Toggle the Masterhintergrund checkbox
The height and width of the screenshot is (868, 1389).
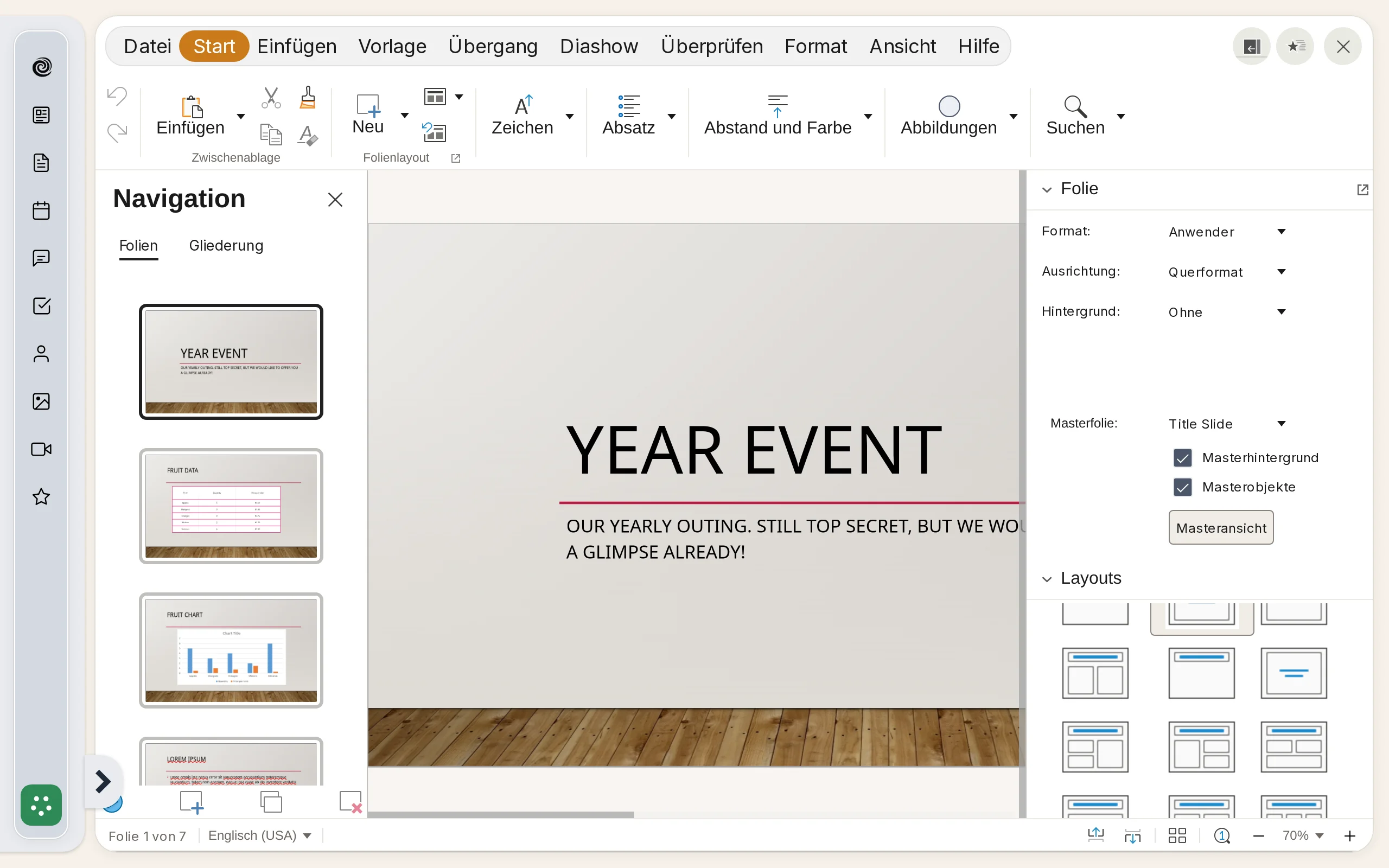[1182, 458]
